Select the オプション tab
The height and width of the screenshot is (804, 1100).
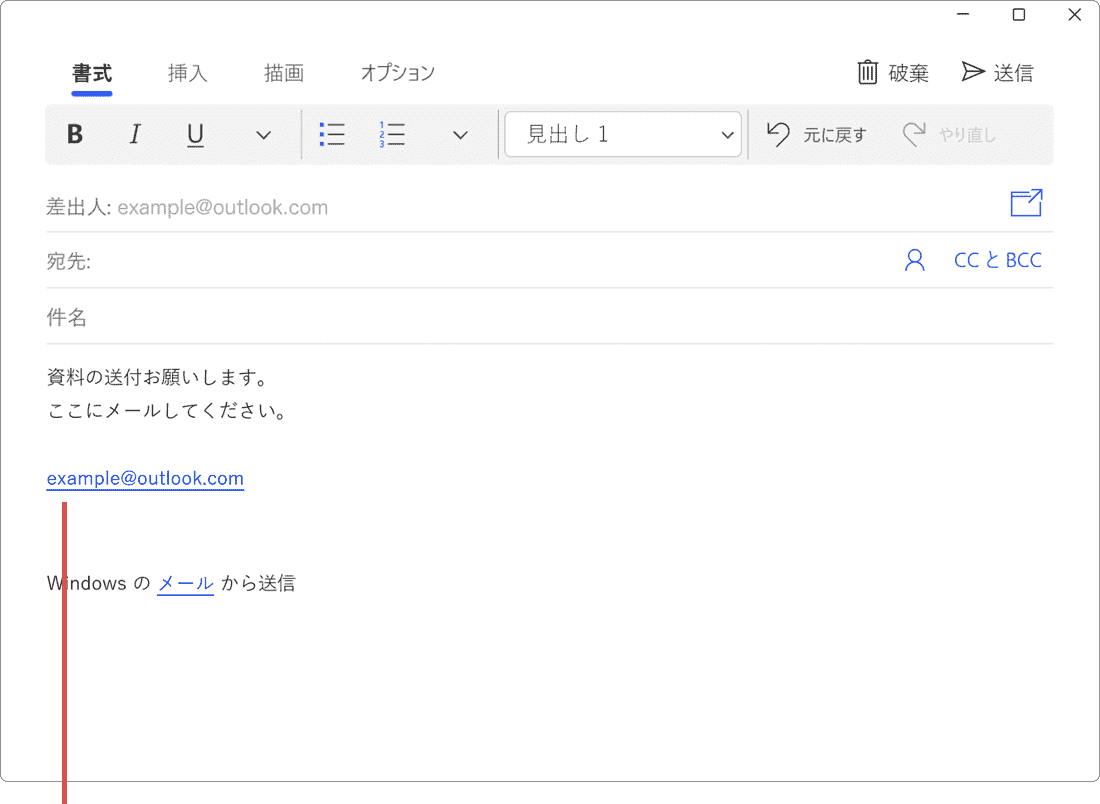(x=397, y=73)
